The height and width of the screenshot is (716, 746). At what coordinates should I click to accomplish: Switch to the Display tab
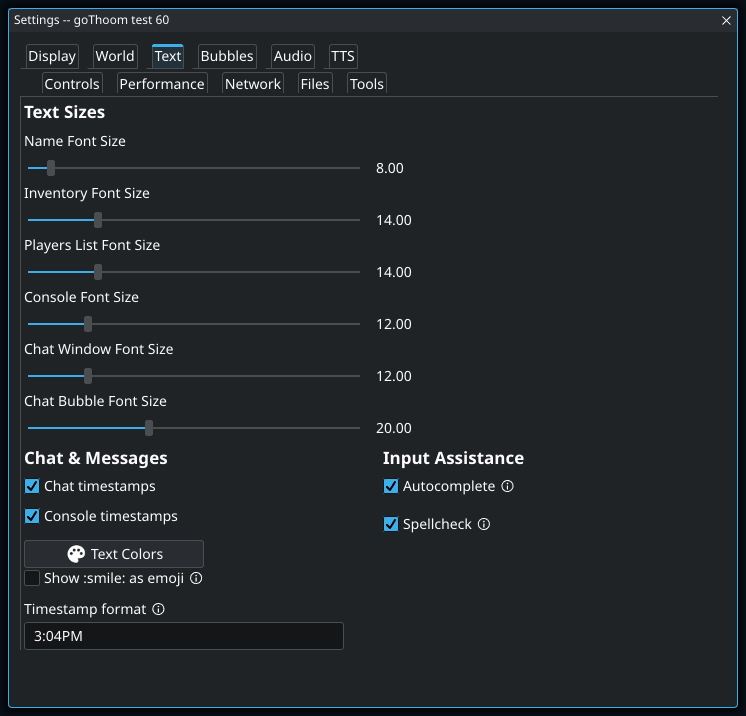52,56
